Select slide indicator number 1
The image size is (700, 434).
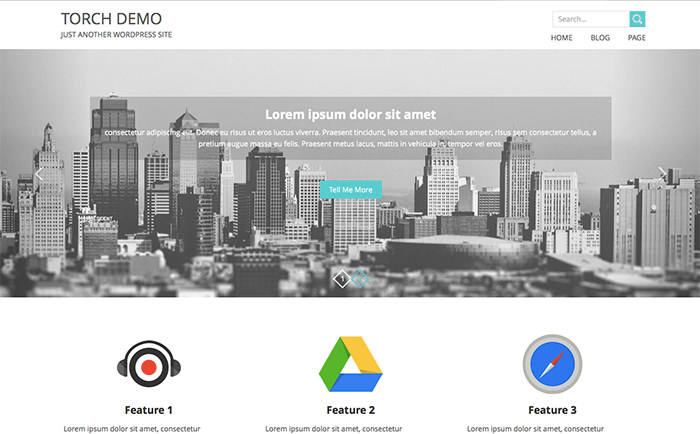(342, 279)
